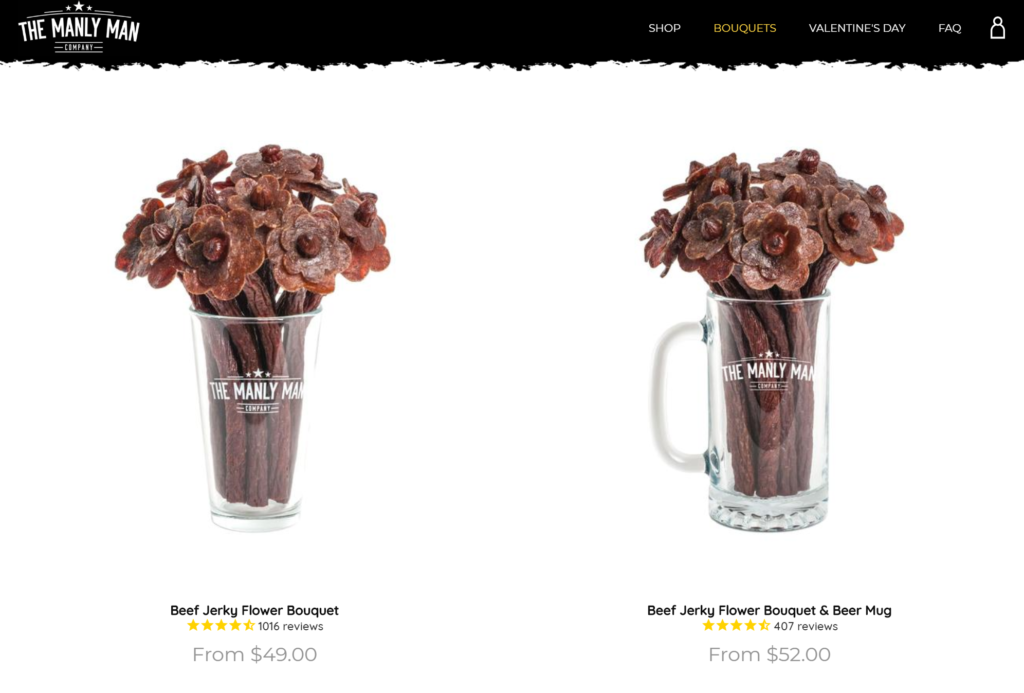This screenshot has height=693, width=1024.
Task: Click The Manly Man Company logo
Action: 79,27
